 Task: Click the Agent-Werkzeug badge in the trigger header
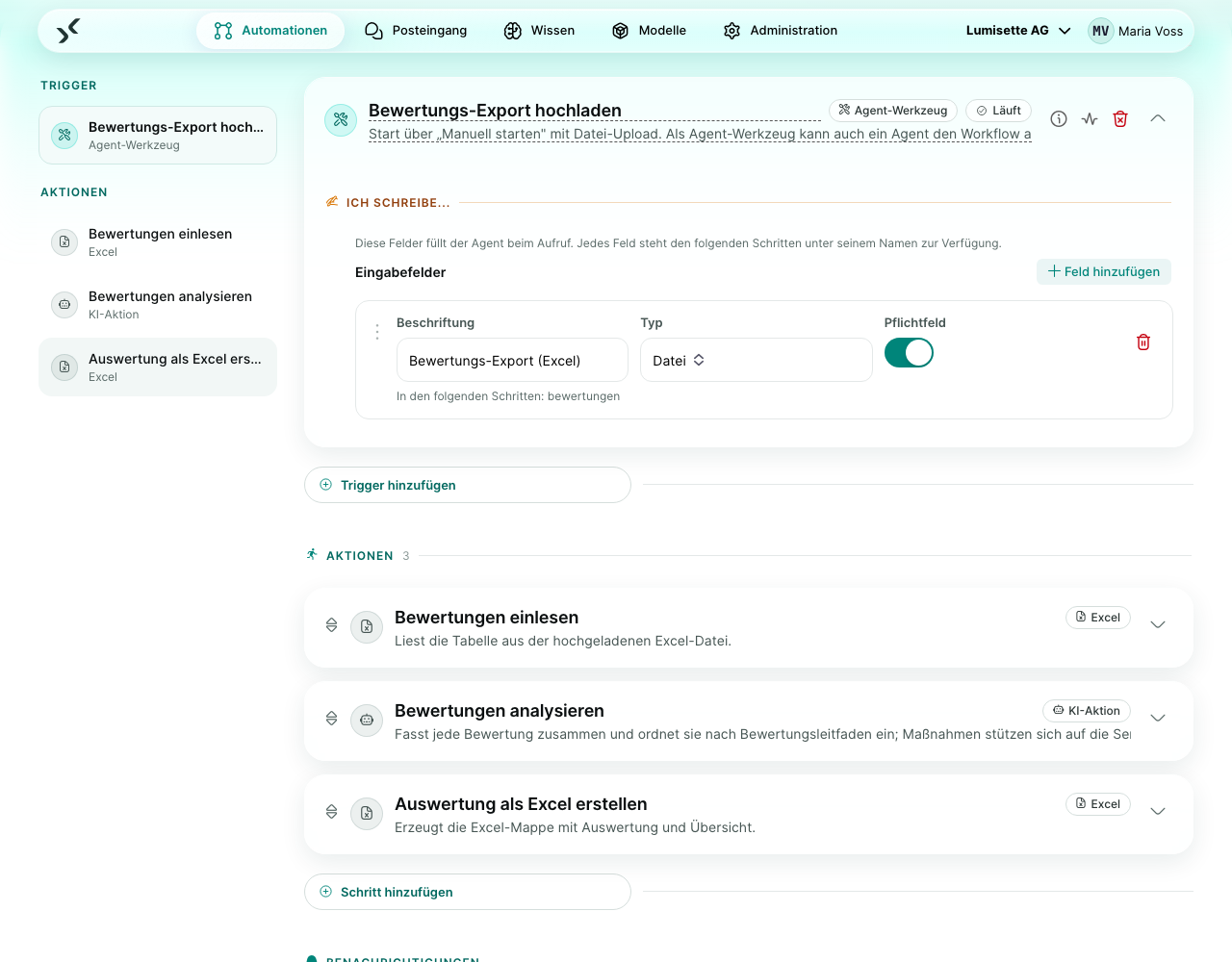(x=893, y=111)
